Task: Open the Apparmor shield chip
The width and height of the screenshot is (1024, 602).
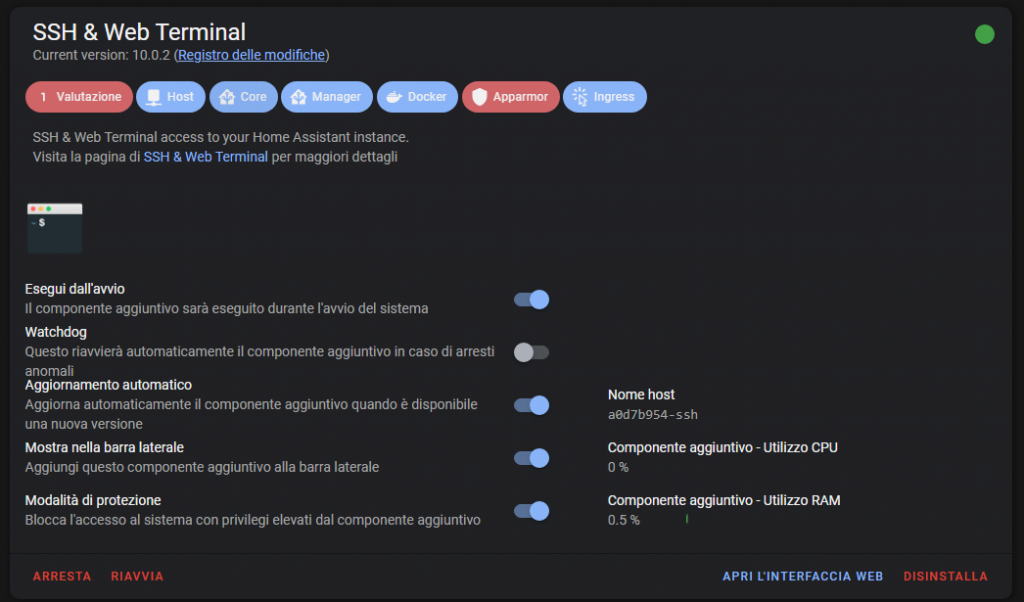Action: (x=511, y=97)
